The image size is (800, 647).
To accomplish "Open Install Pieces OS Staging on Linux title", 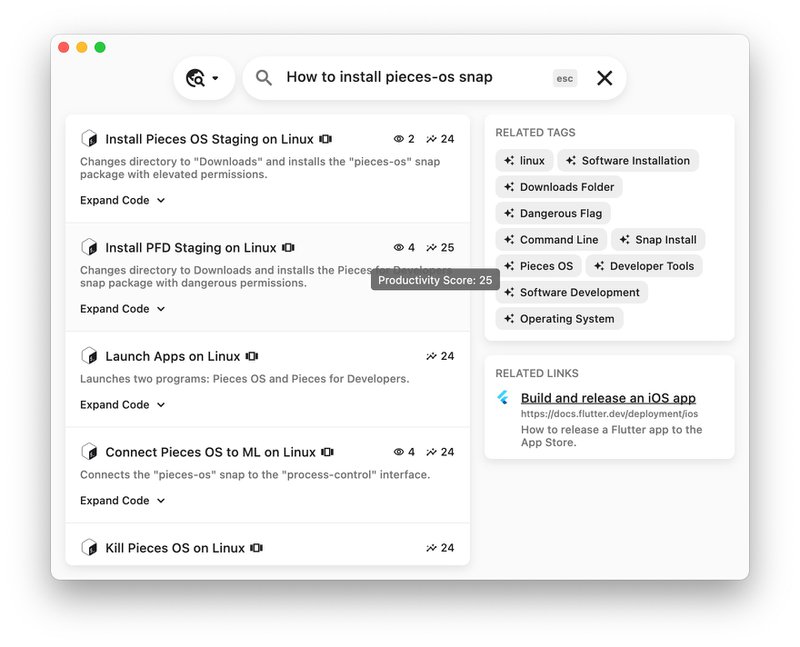I will point(209,139).
